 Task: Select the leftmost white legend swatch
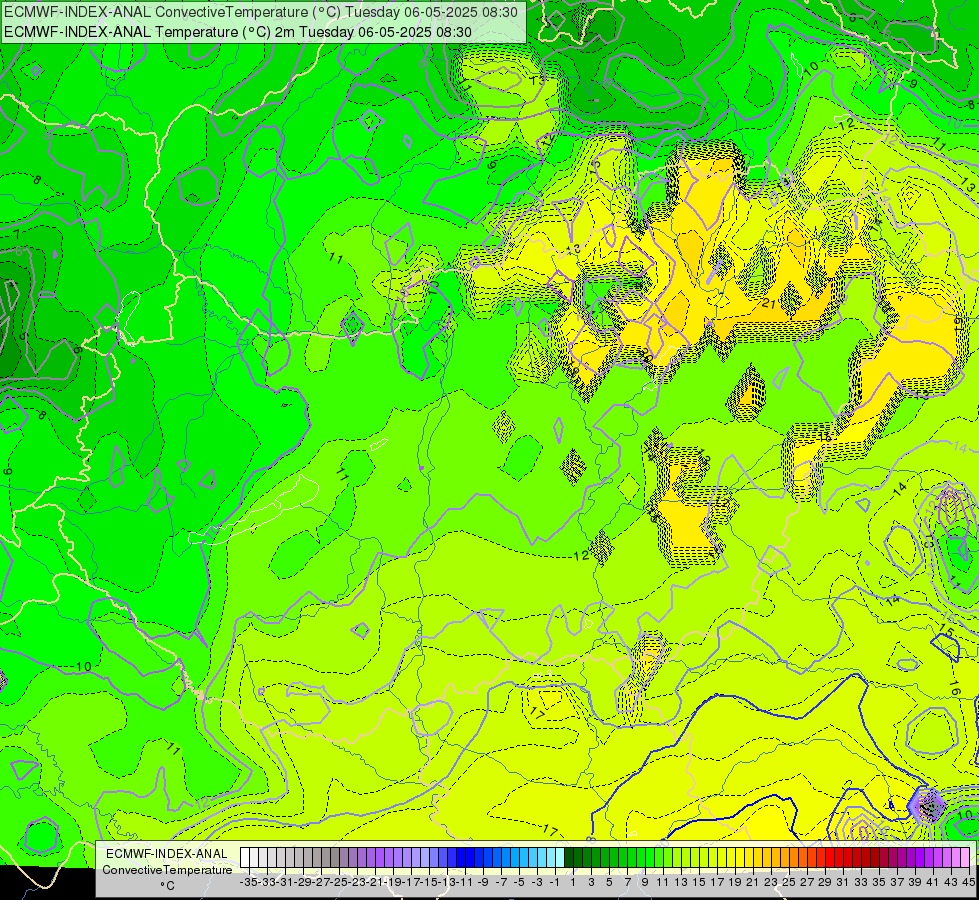[245, 857]
